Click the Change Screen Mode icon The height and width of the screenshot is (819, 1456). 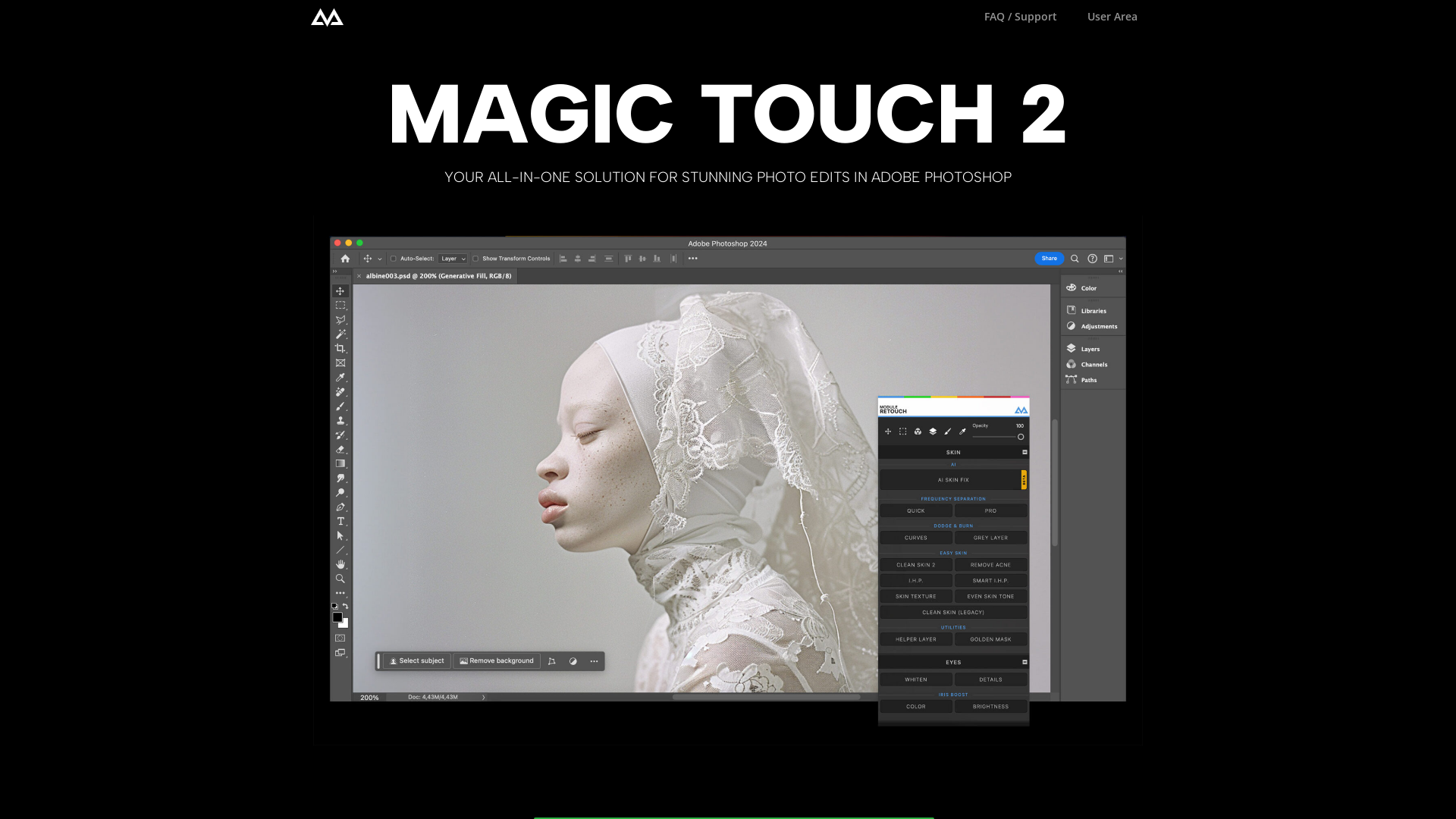click(x=340, y=652)
